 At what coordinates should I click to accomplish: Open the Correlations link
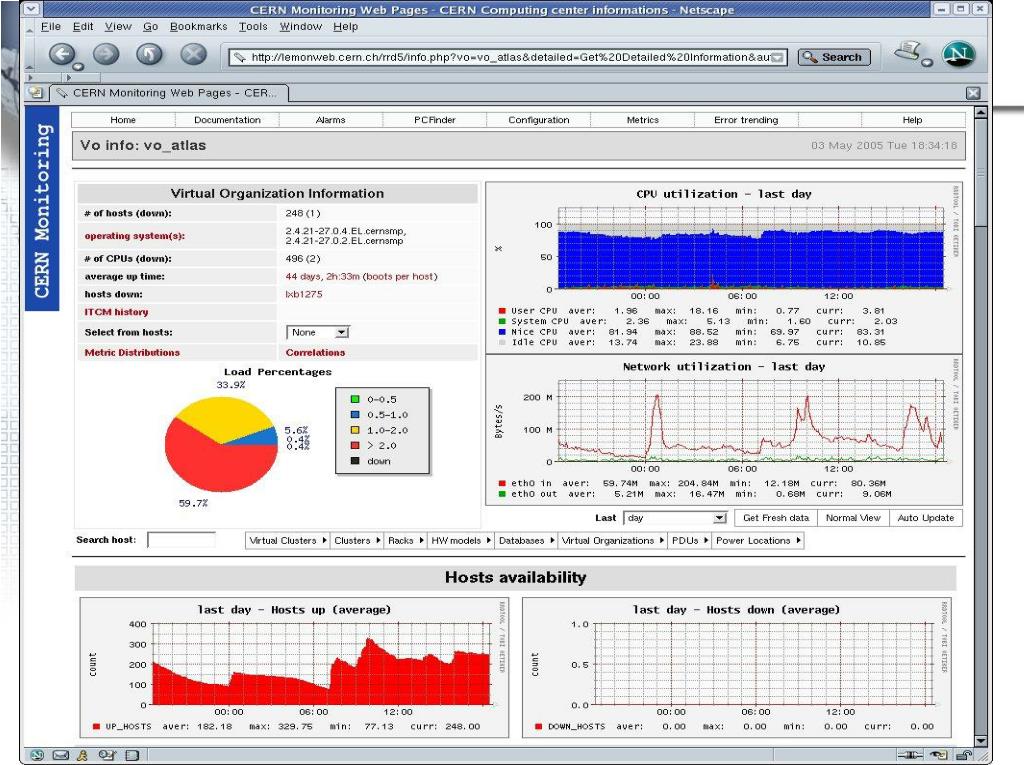coord(315,352)
